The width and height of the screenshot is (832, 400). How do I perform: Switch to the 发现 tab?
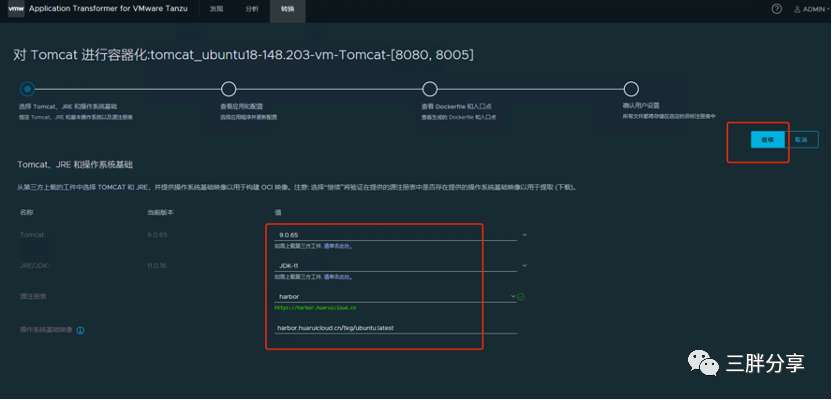[x=216, y=10]
